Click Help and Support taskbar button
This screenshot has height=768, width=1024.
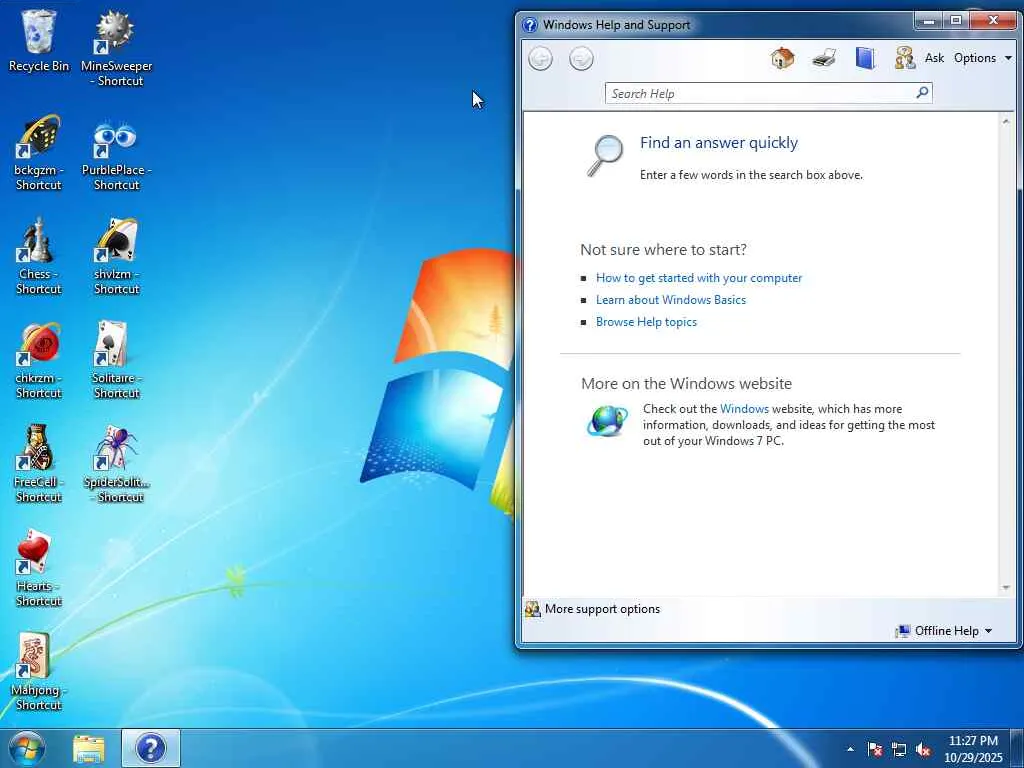tap(151, 748)
